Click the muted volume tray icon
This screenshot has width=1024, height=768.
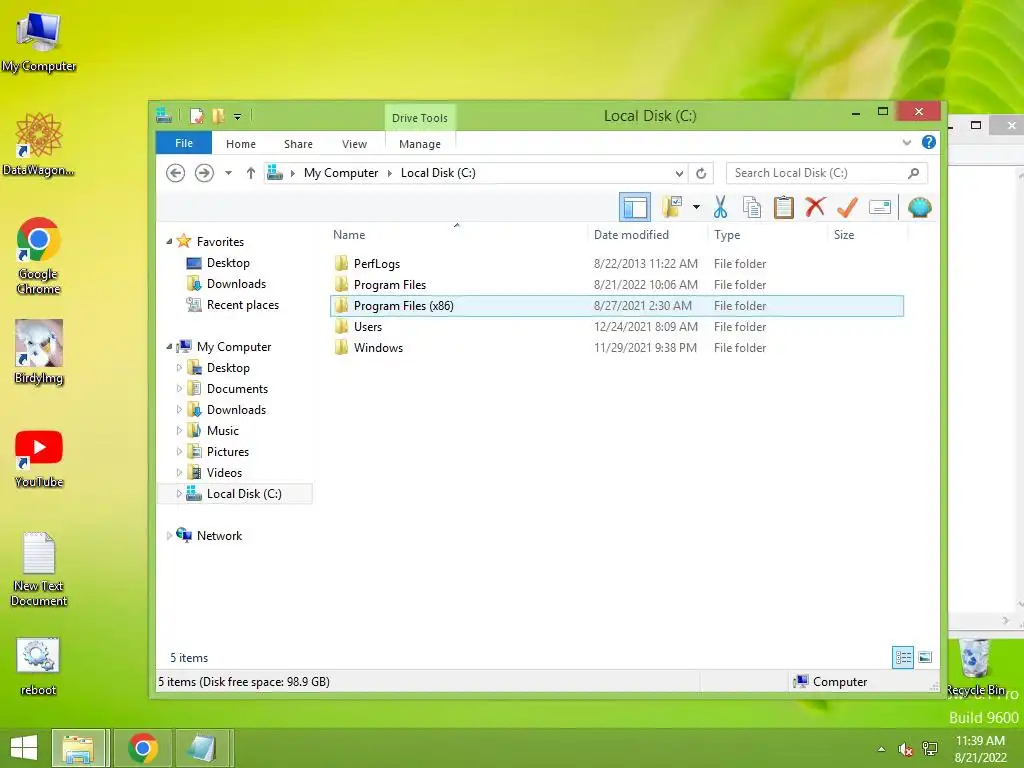pos(905,749)
